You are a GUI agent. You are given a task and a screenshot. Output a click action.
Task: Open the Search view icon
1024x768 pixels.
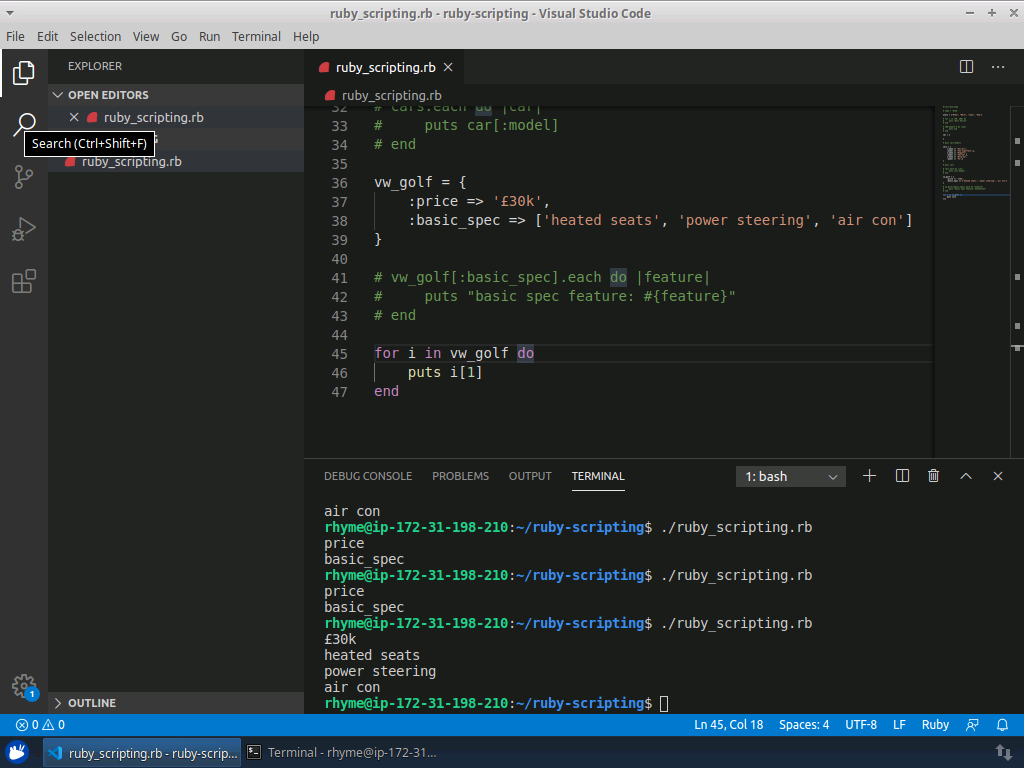click(x=24, y=124)
